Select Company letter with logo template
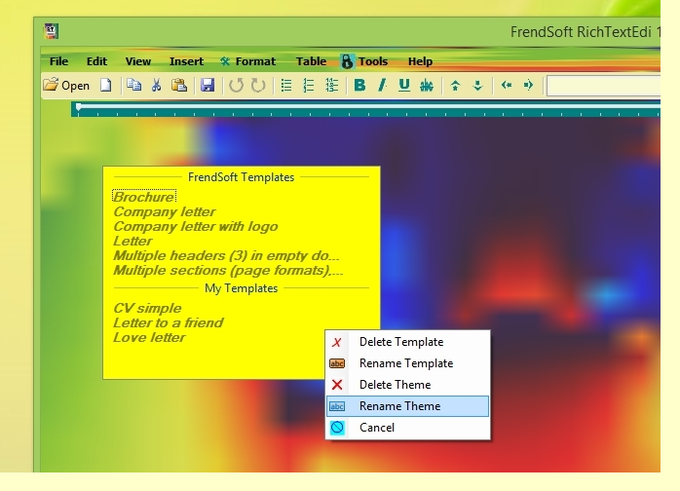Image resolution: width=680 pixels, height=491 pixels. pos(195,226)
